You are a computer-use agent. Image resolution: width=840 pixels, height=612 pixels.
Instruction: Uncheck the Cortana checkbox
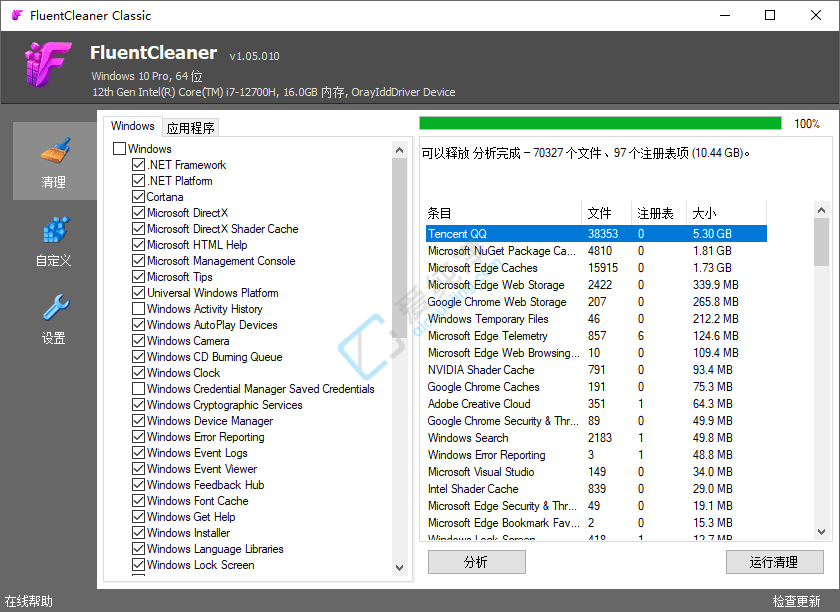click(138, 197)
